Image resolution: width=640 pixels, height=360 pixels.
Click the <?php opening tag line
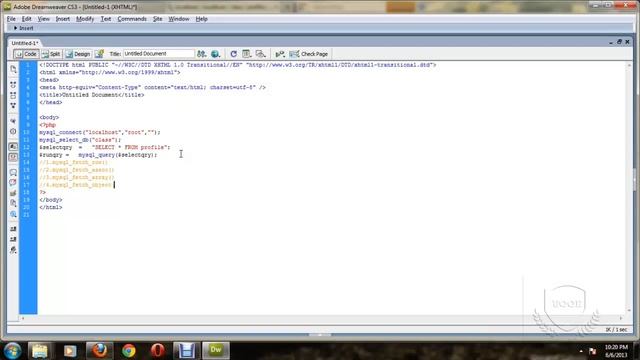pos(48,125)
